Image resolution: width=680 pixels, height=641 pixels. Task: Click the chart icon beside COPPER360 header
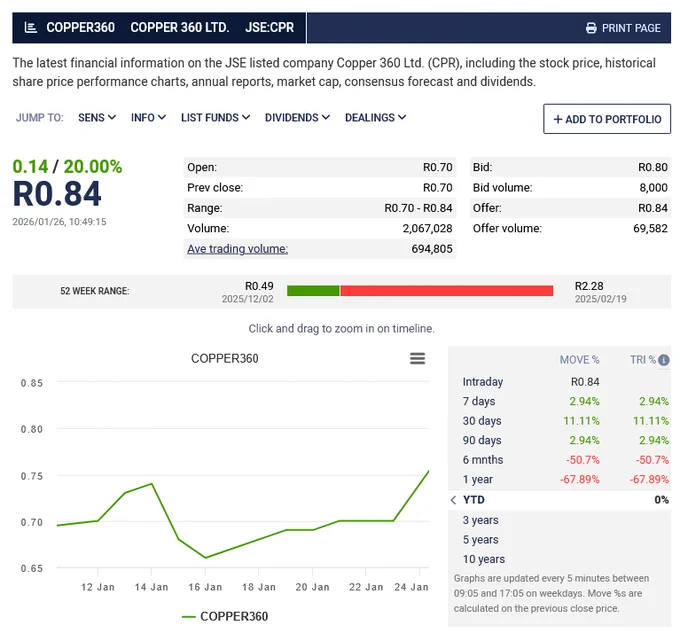[x=30, y=28]
